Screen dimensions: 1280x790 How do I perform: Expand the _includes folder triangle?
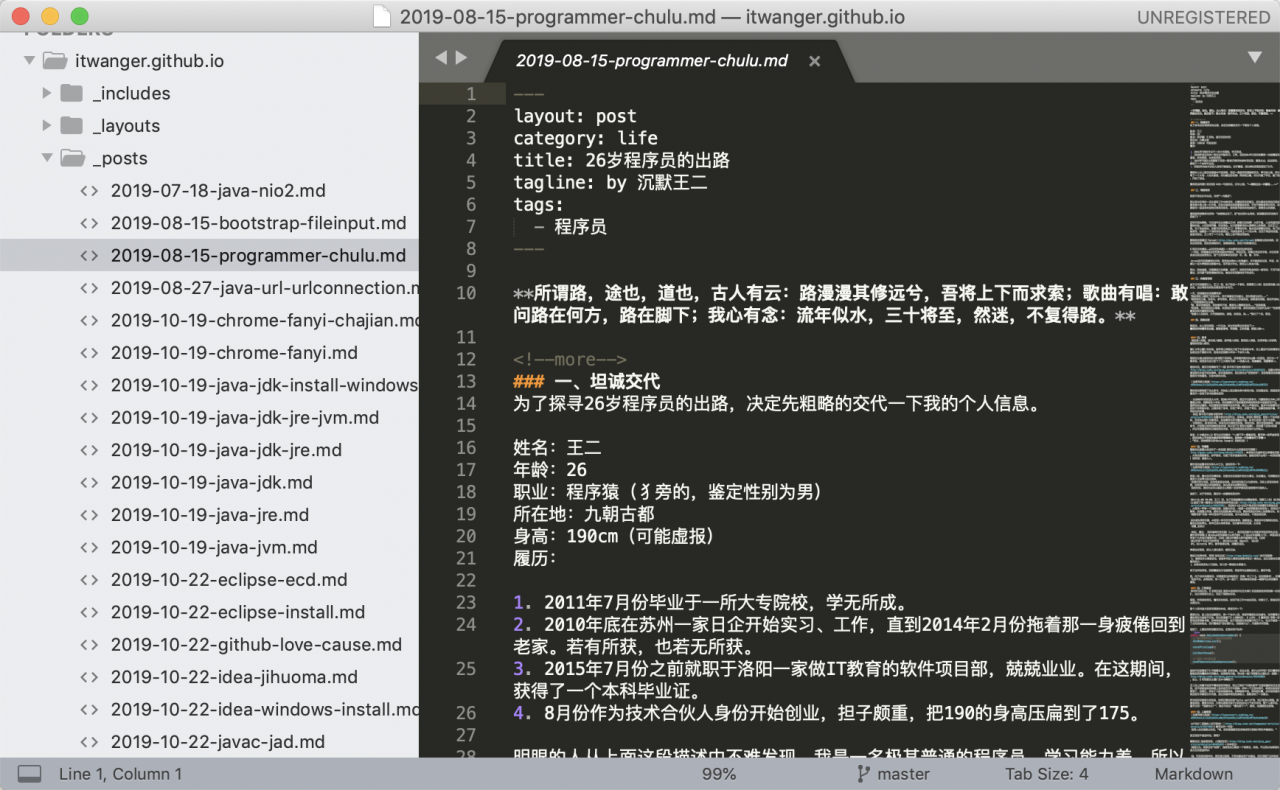click(x=46, y=93)
